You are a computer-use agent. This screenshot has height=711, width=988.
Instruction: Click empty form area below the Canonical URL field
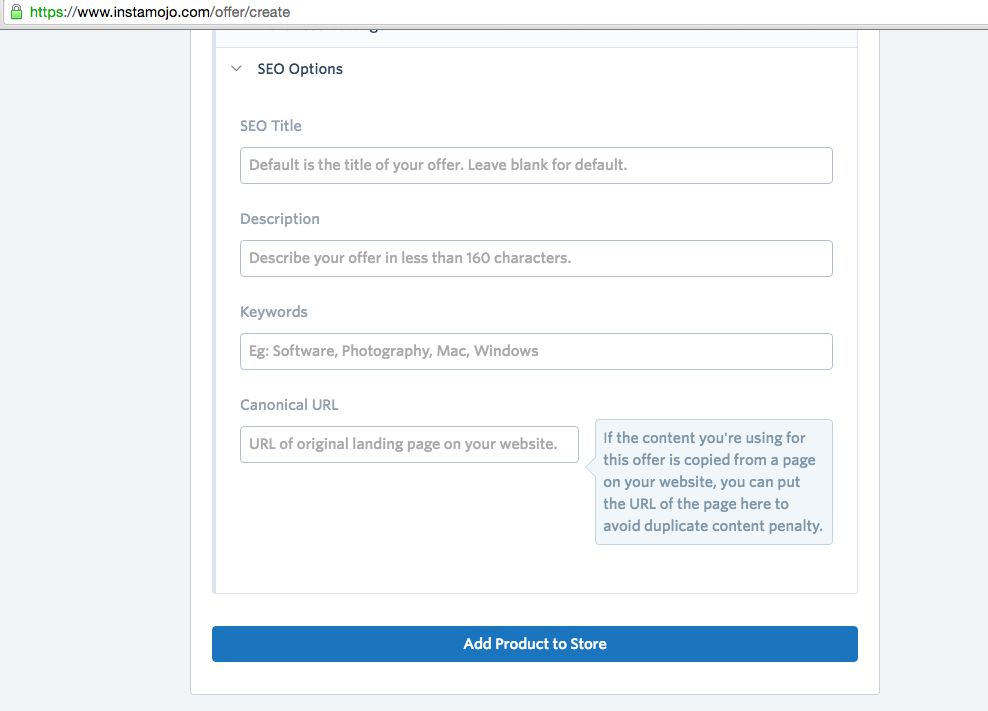pos(400,530)
